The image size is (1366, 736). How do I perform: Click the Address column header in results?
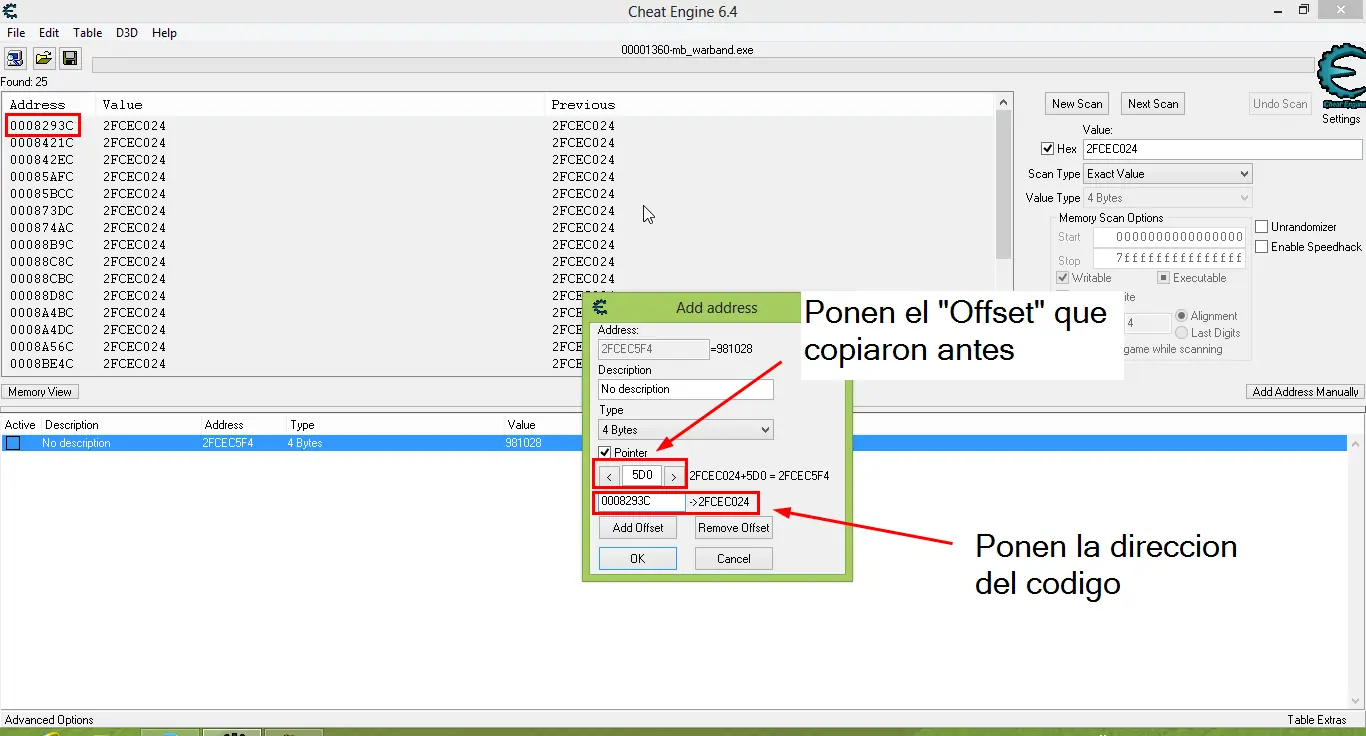click(x=38, y=105)
